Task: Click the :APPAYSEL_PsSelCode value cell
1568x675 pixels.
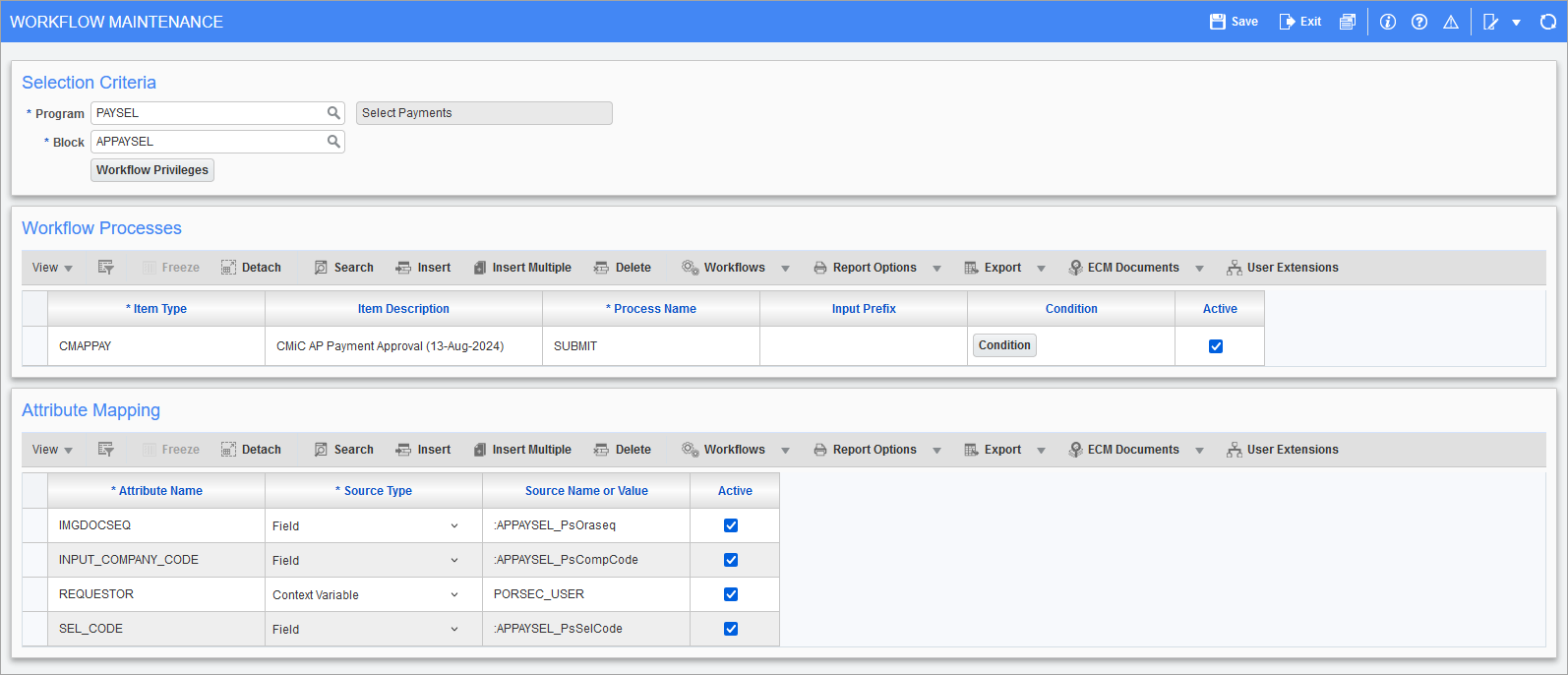Action: 586,629
